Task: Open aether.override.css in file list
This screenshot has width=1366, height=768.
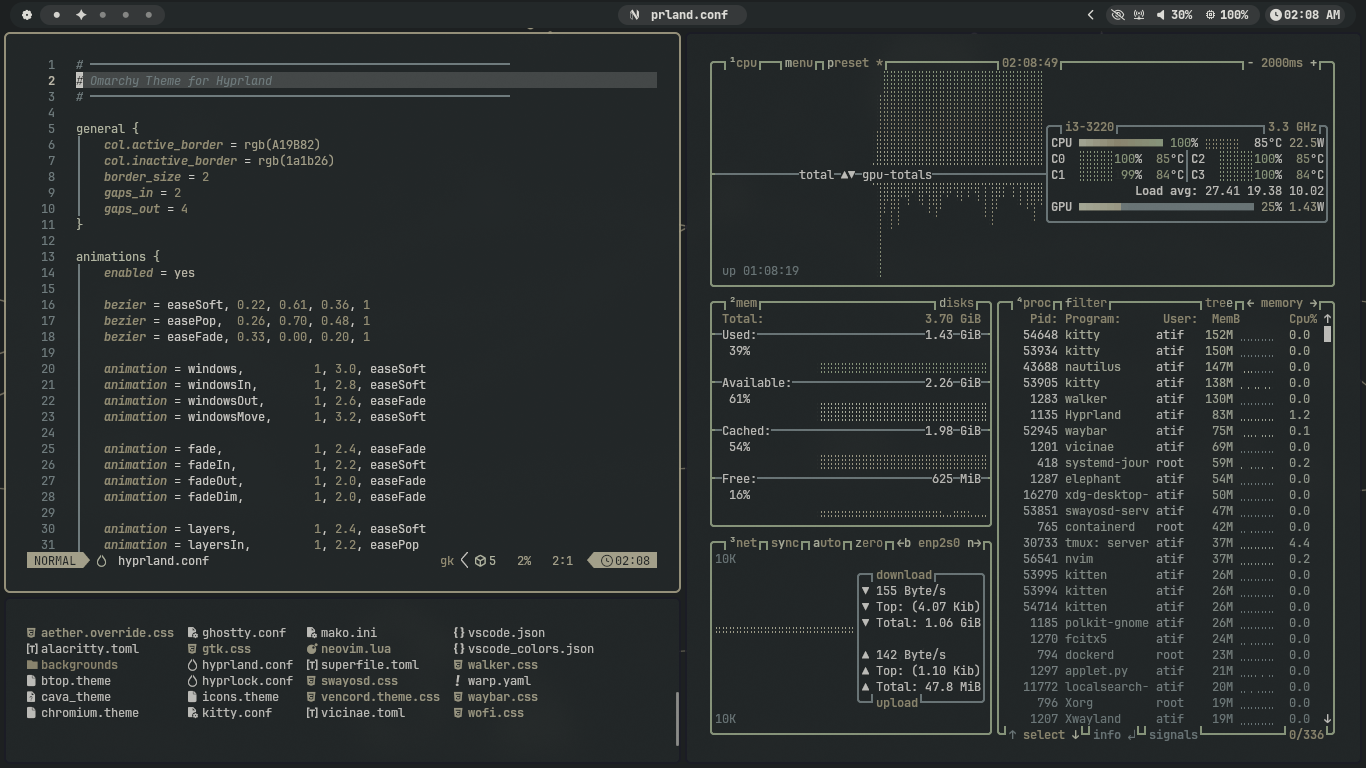Action: pyautogui.click(x=100, y=633)
